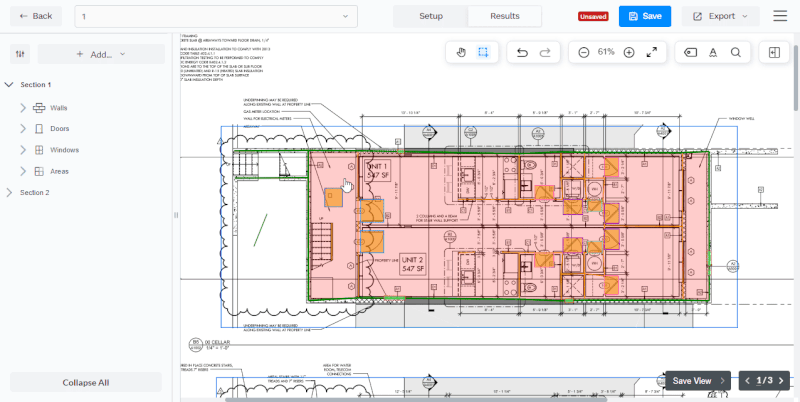Select the pan hand tool

pyautogui.click(x=461, y=52)
